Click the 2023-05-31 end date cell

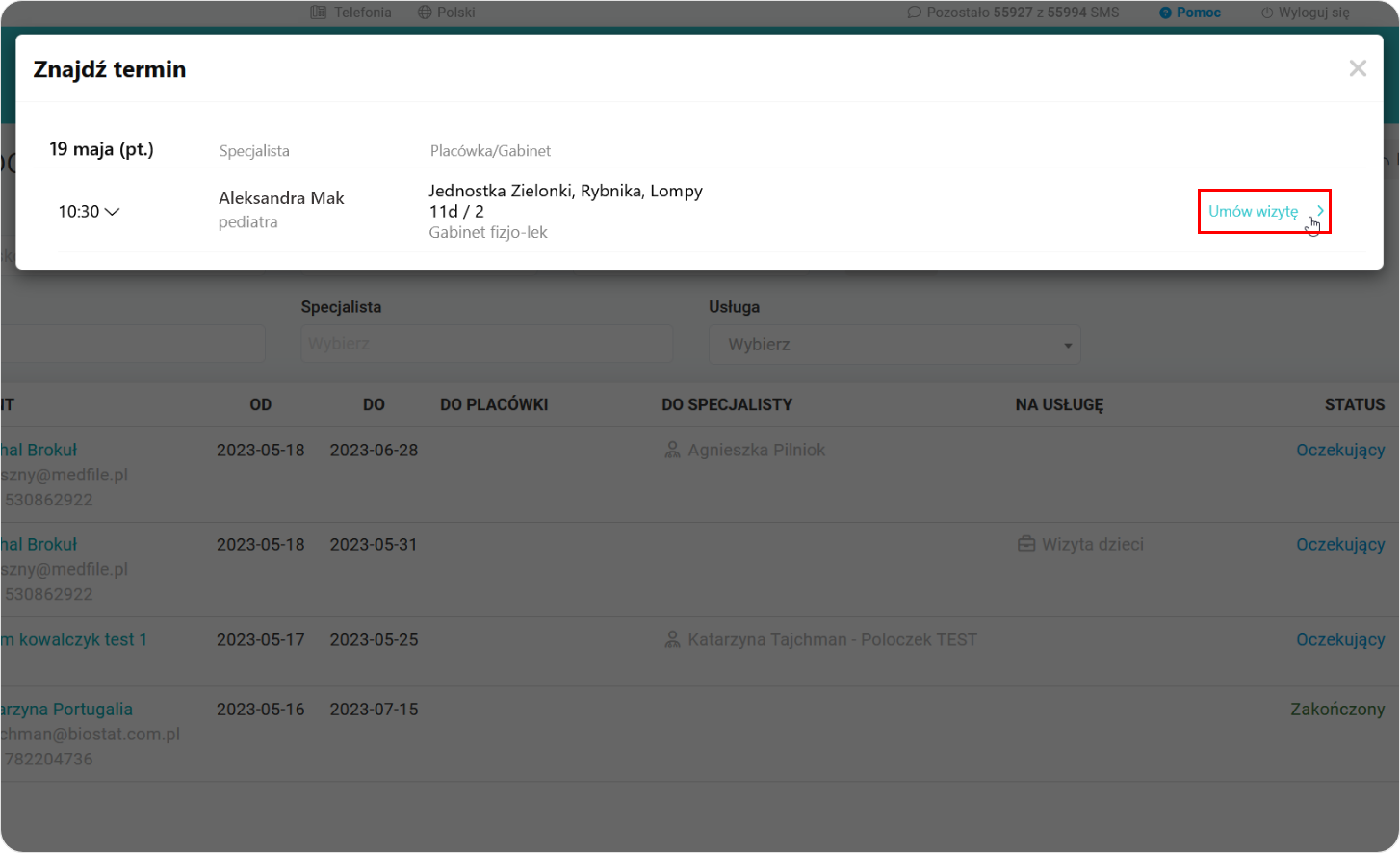tap(374, 544)
